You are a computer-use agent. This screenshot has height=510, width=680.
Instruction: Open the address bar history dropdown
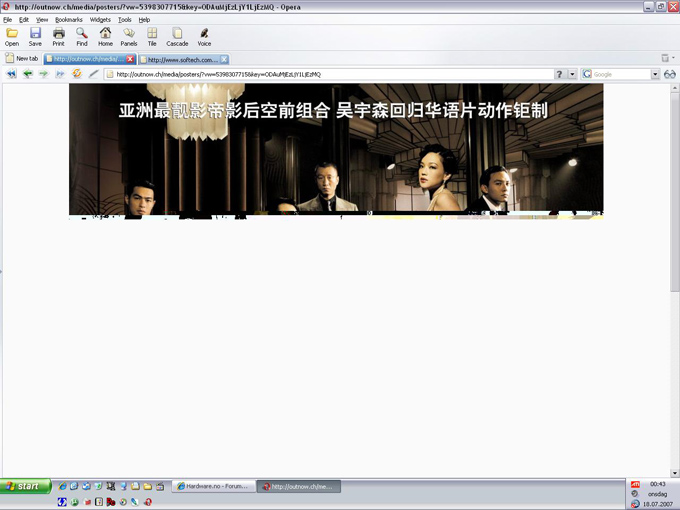click(x=572, y=74)
